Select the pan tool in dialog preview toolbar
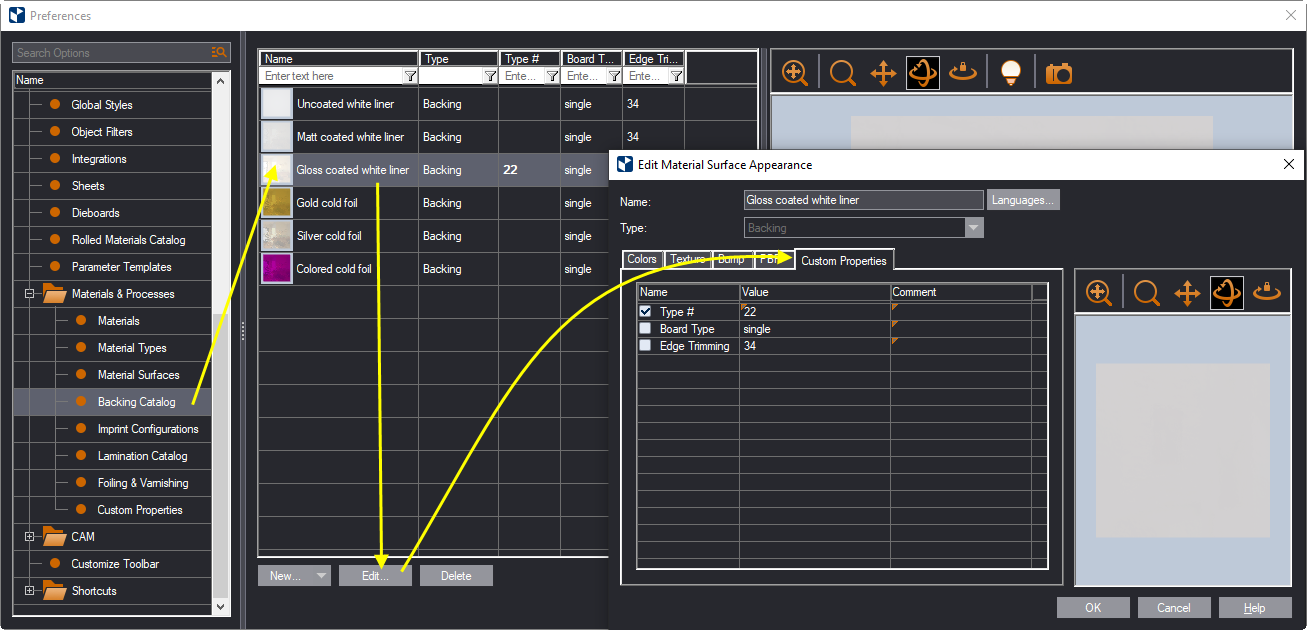 [x=1186, y=293]
